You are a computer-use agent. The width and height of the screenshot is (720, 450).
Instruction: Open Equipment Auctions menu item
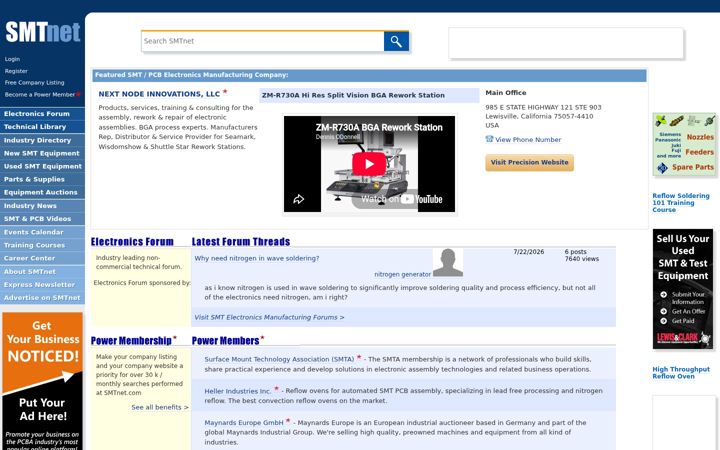tap(42, 192)
